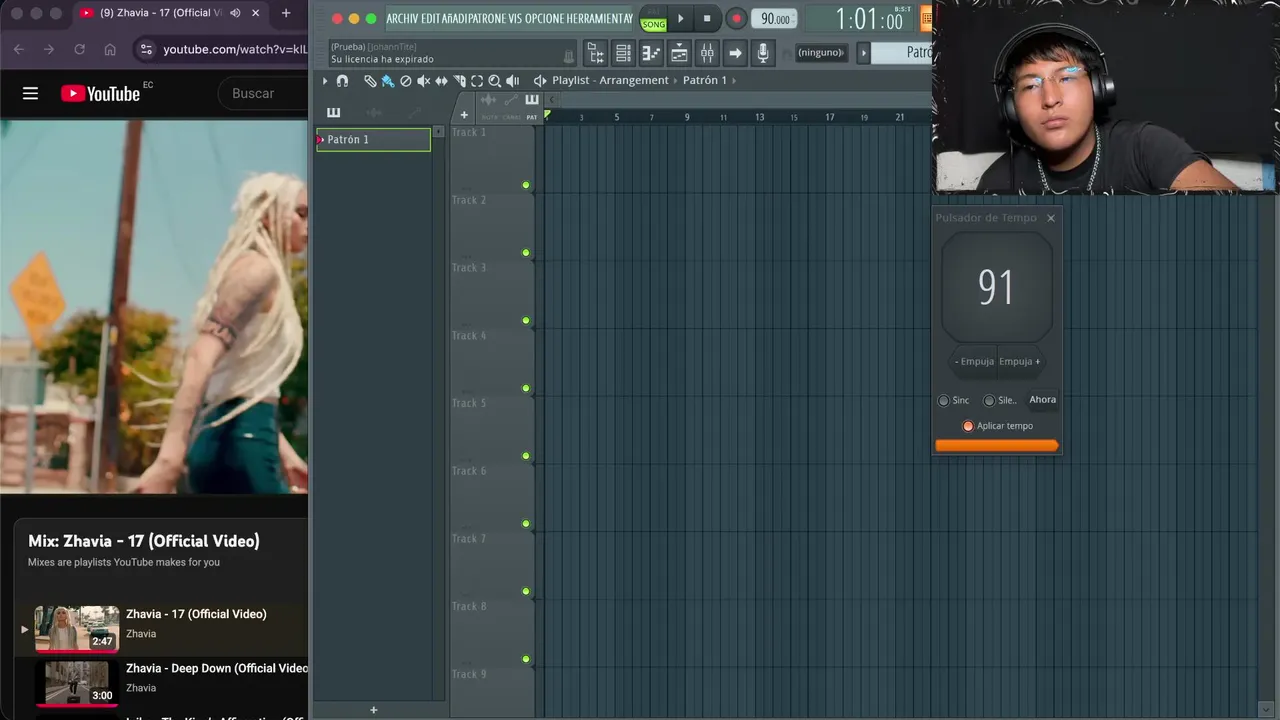1280x720 pixels.
Task: Open the EDIT menu
Action: click(x=431, y=19)
